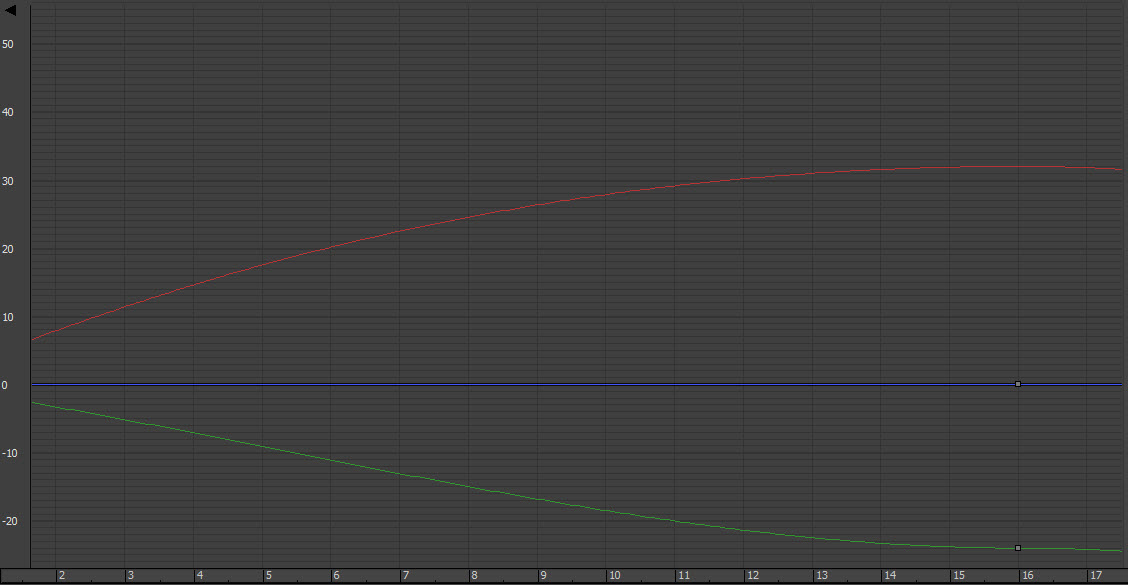Click frame 2 on the time ruler
The width and height of the screenshot is (1128, 585).
coord(62,576)
